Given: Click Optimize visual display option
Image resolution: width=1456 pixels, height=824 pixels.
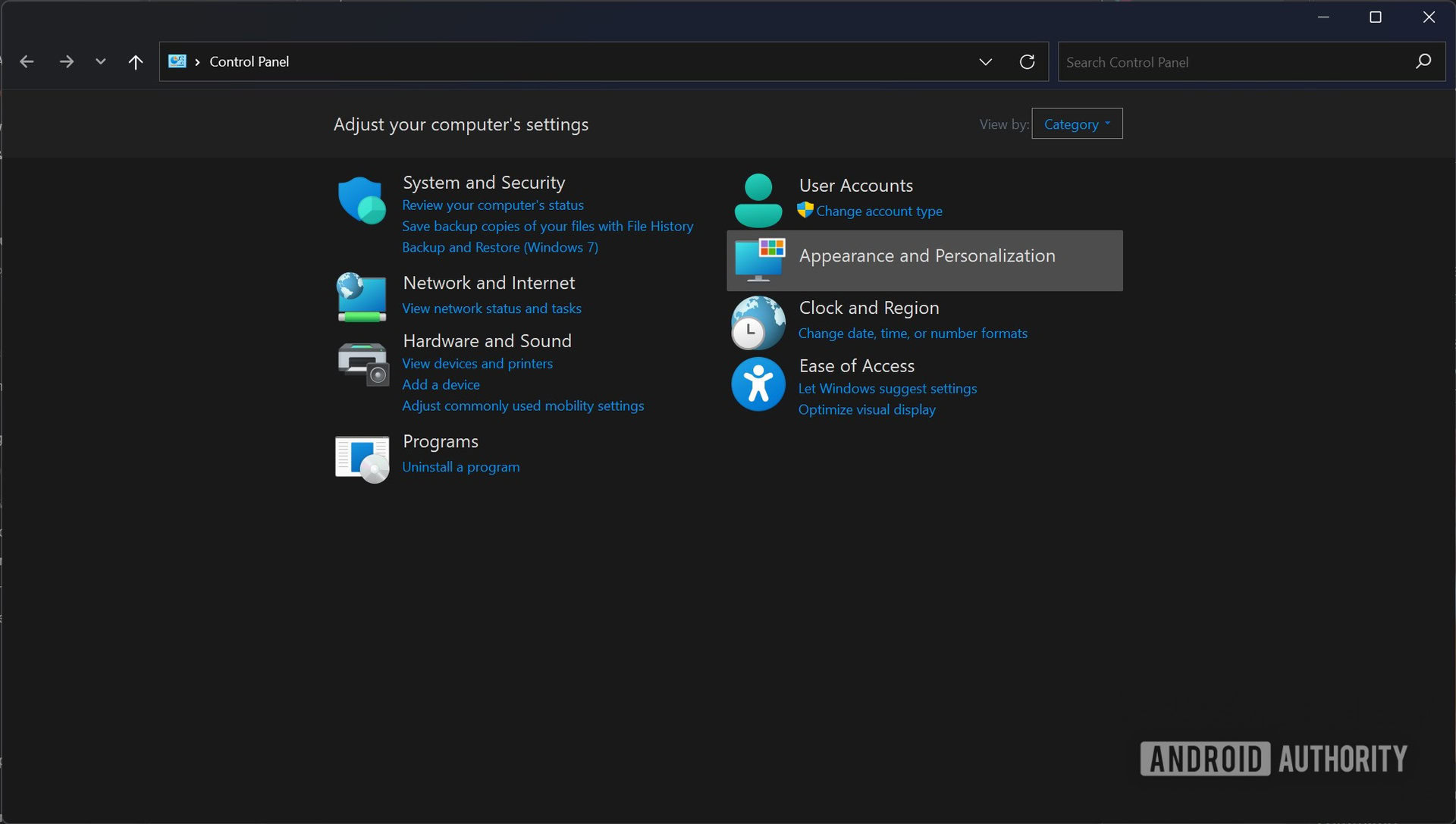Looking at the screenshot, I should (x=866, y=409).
